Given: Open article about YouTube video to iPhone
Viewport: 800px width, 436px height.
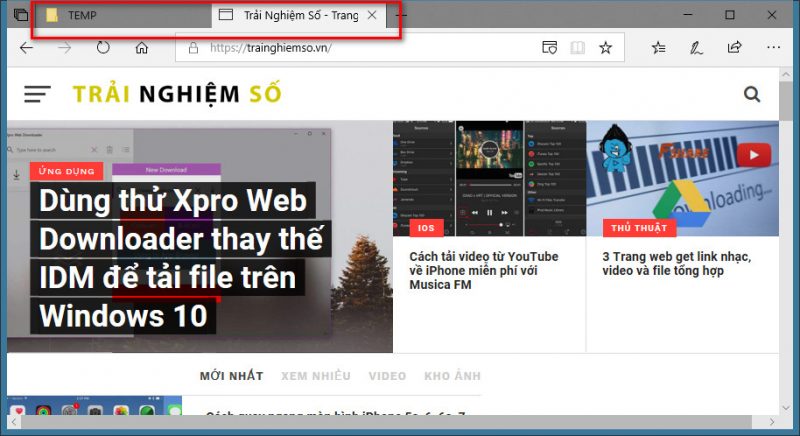Looking at the screenshot, I should [x=484, y=271].
